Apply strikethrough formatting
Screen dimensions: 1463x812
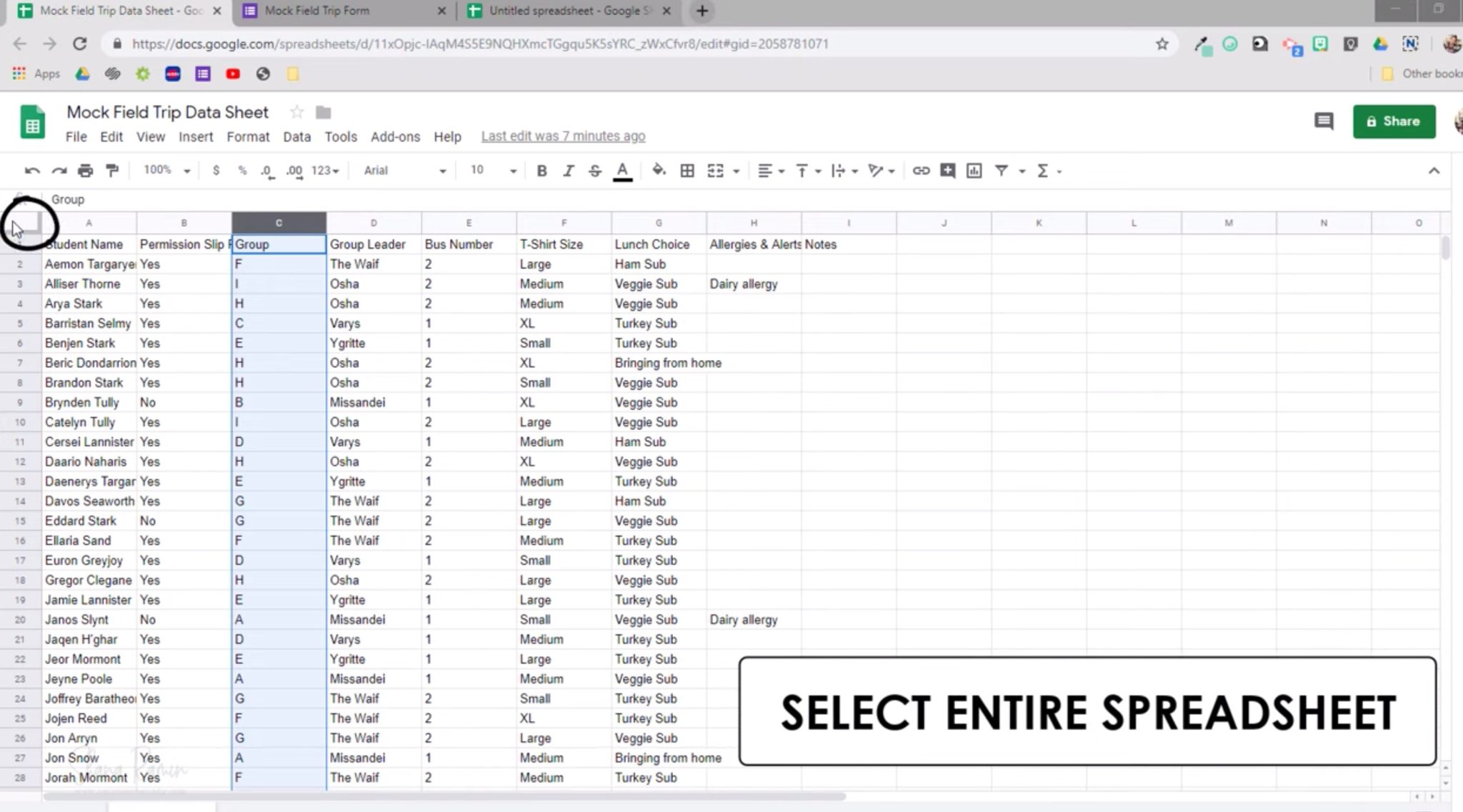[x=594, y=171]
